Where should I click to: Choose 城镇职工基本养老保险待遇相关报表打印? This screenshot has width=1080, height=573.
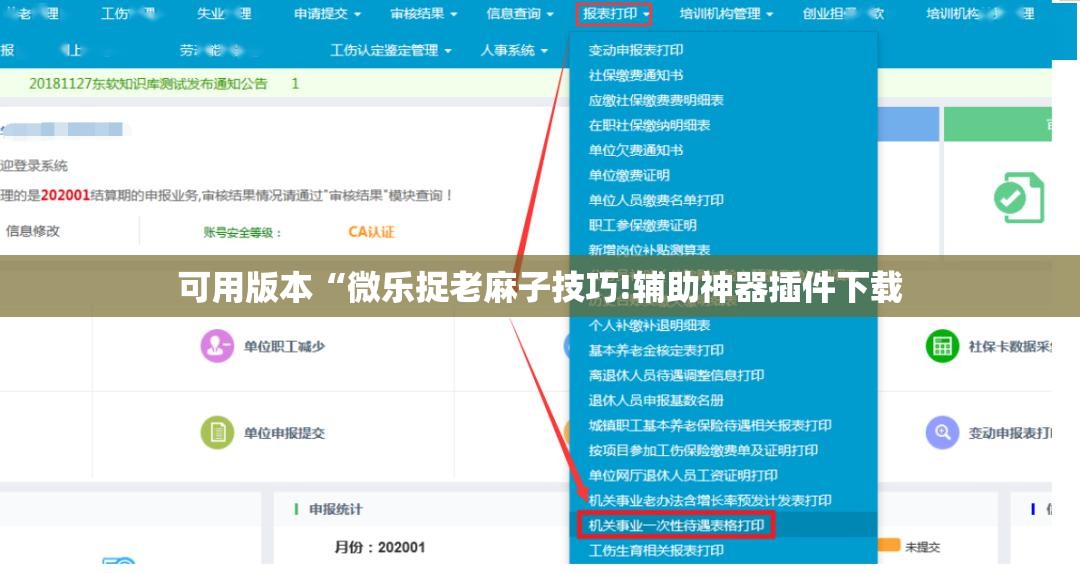[709, 425]
